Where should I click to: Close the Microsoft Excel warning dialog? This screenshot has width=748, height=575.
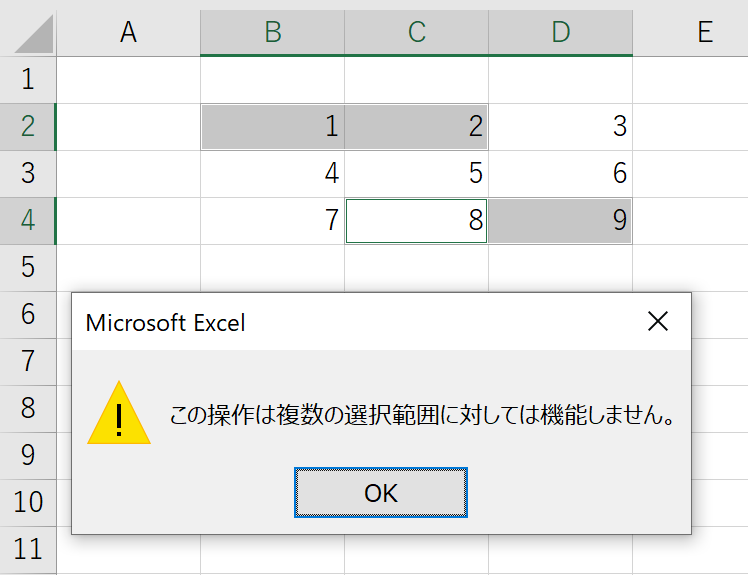pos(658,321)
